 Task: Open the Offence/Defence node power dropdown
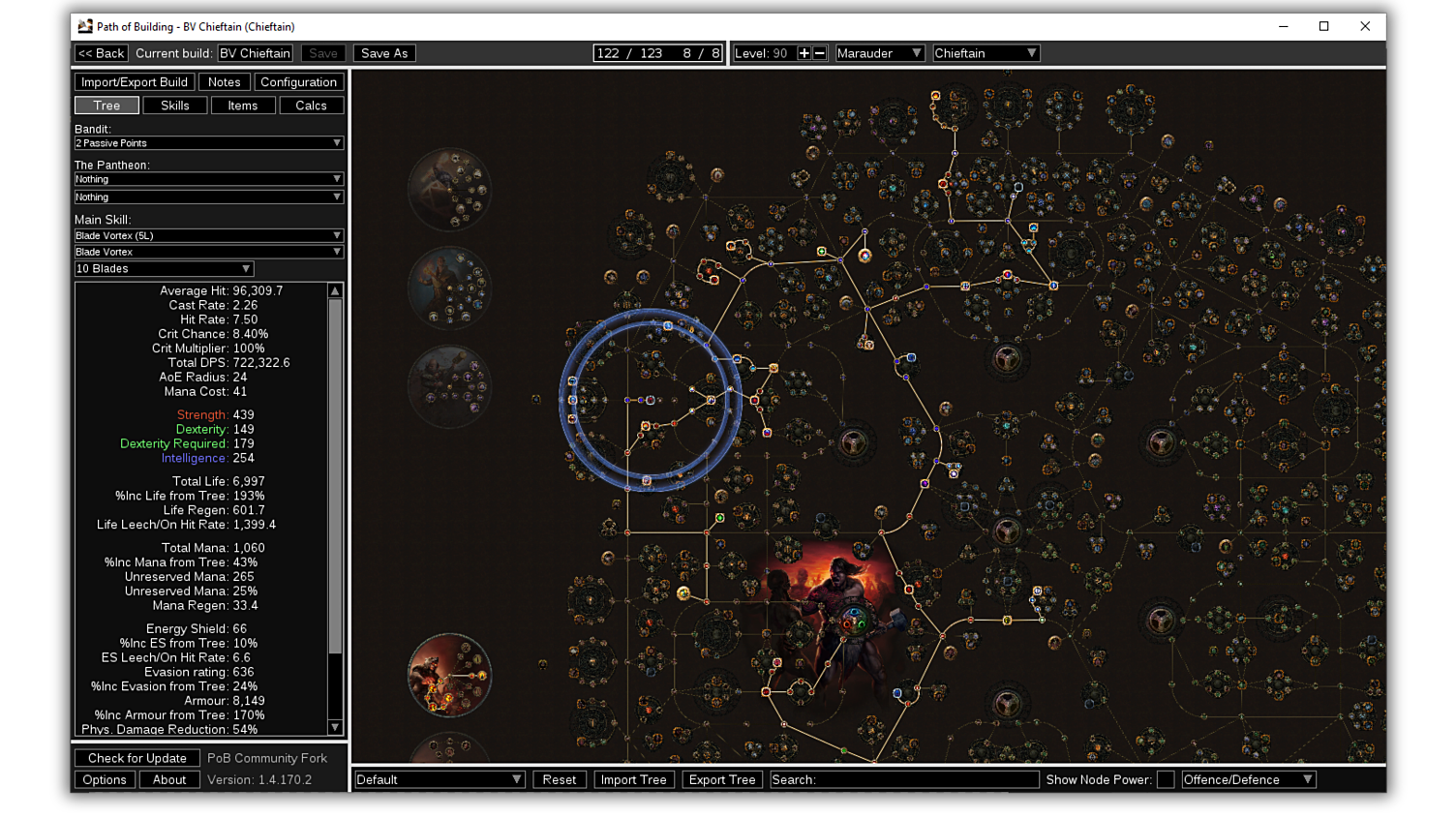point(1248,779)
